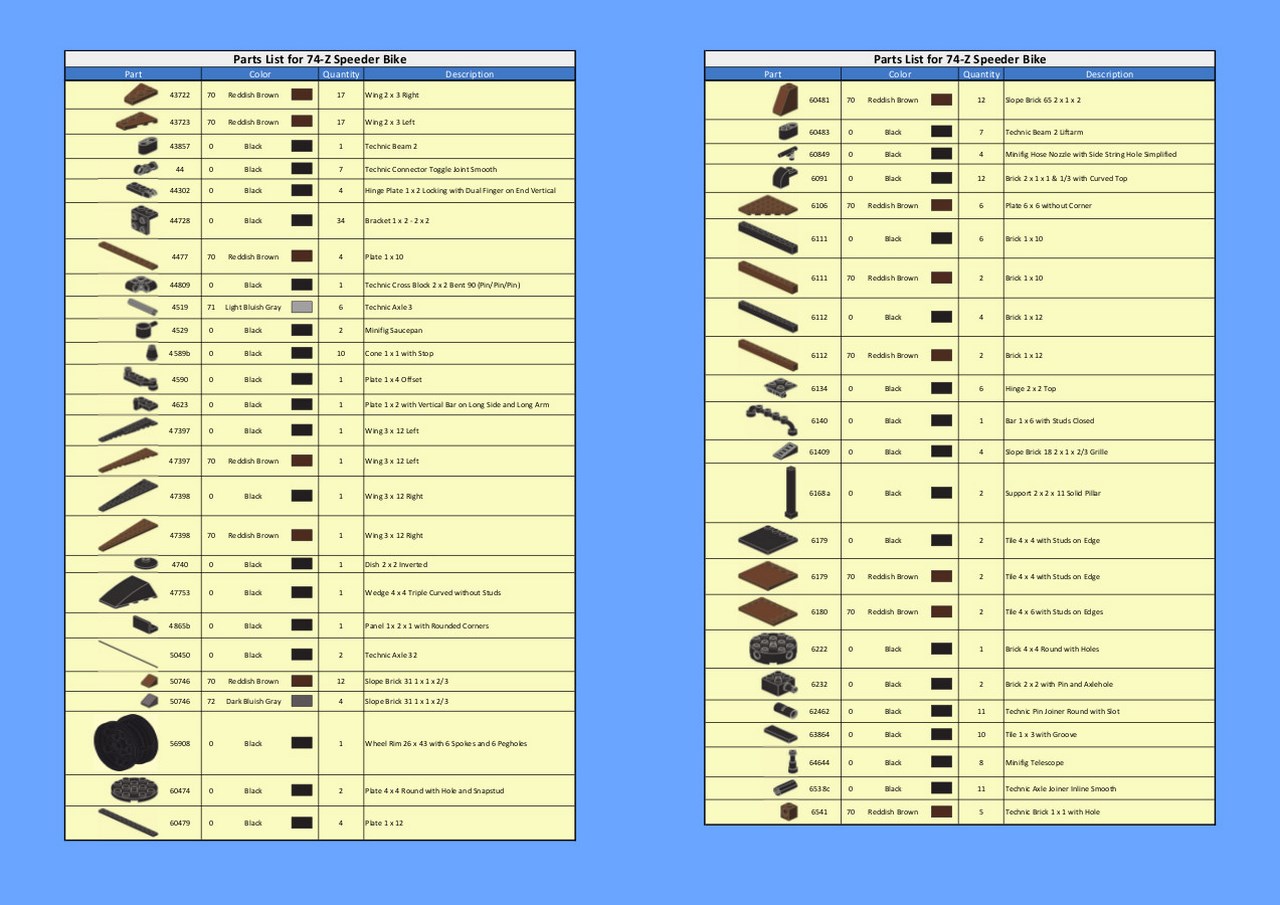Screen dimensions: 1280x905
Task: Click the black swatch for part 56908
Action: 302,743
